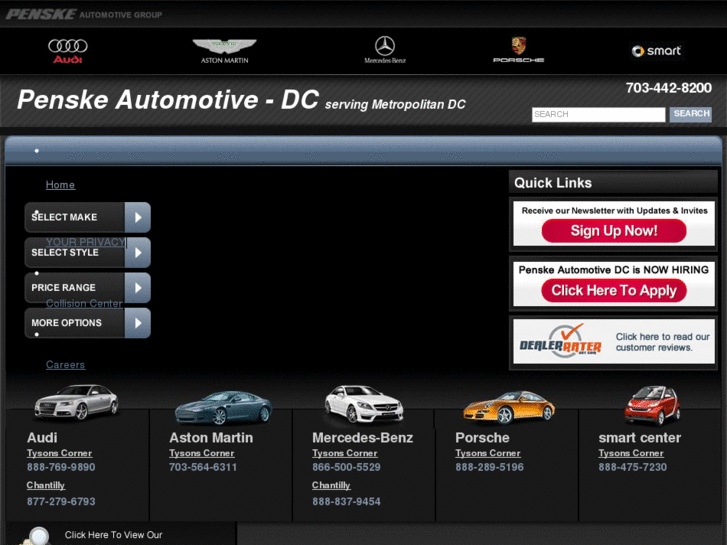This screenshot has height=545, width=727.
Task: Click the magnifier icon at bottom left
Action: (37, 536)
